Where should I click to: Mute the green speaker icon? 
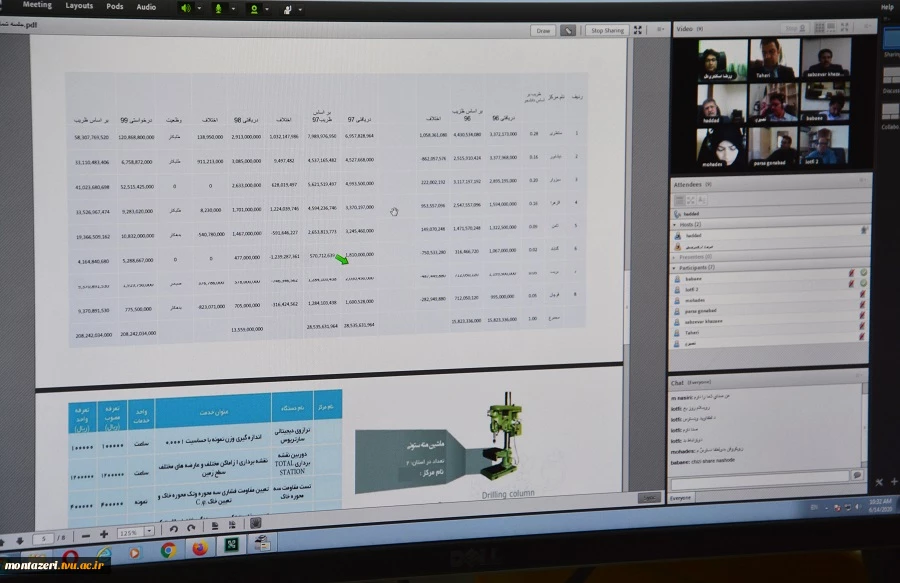pos(186,8)
